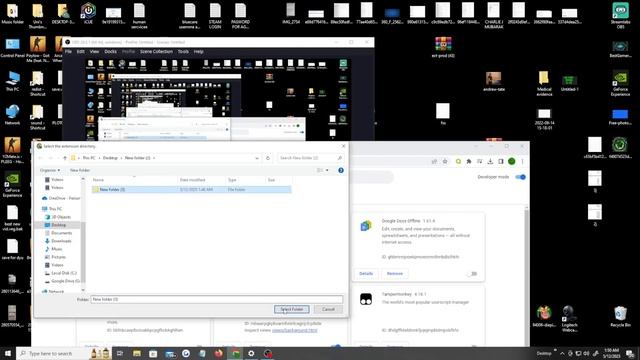Open the views/background.html link
Viewport: 640px width, 360px height.
click(x=295, y=330)
